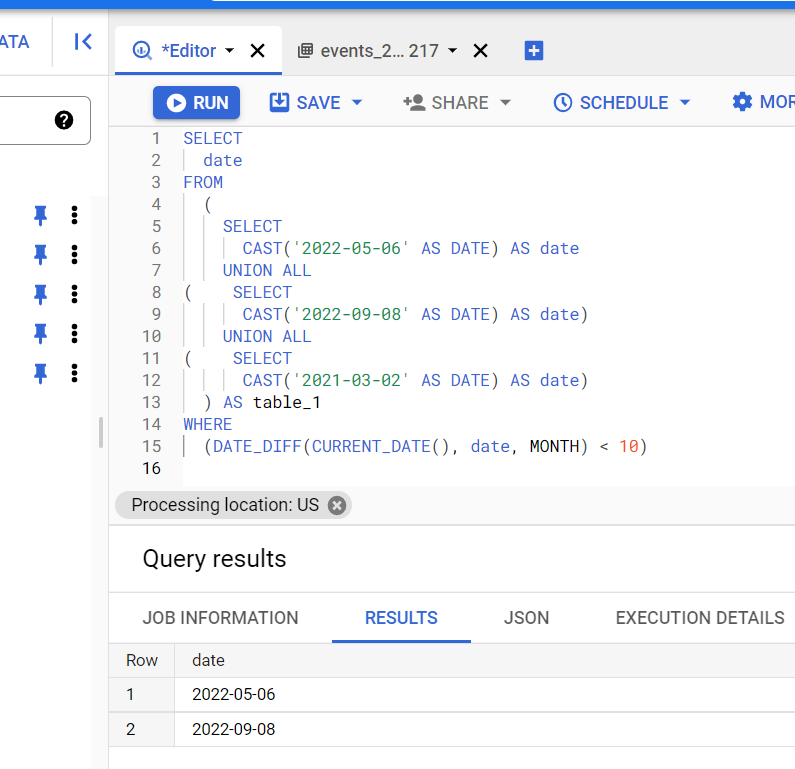
Task: Collapse the explorer panel with arrow icon
Action: pos(83,42)
